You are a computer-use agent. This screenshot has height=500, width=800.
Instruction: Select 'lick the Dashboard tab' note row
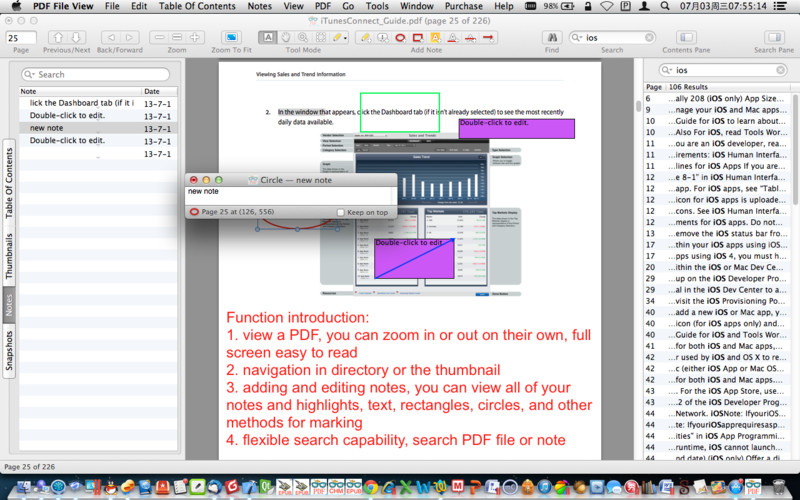[x=98, y=103]
